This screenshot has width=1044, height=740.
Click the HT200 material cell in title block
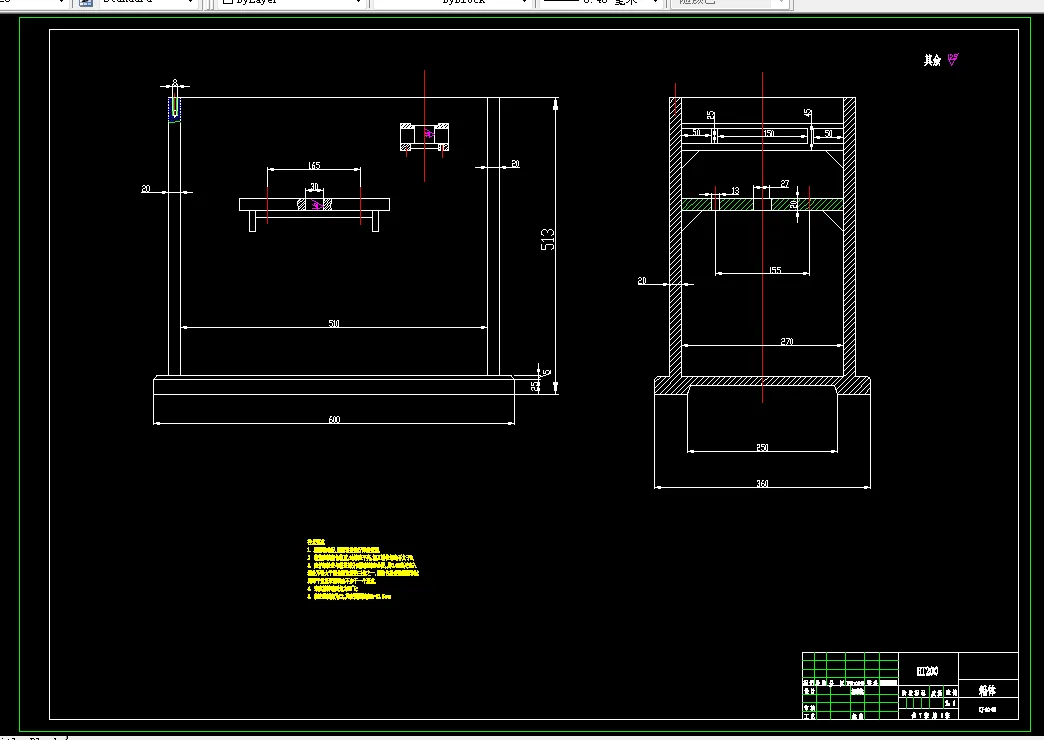click(x=927, y=671)
